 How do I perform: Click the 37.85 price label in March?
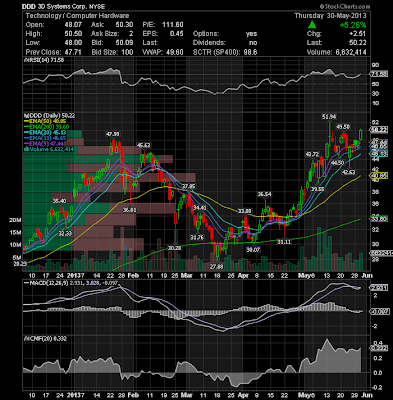[x=188, y=186]
